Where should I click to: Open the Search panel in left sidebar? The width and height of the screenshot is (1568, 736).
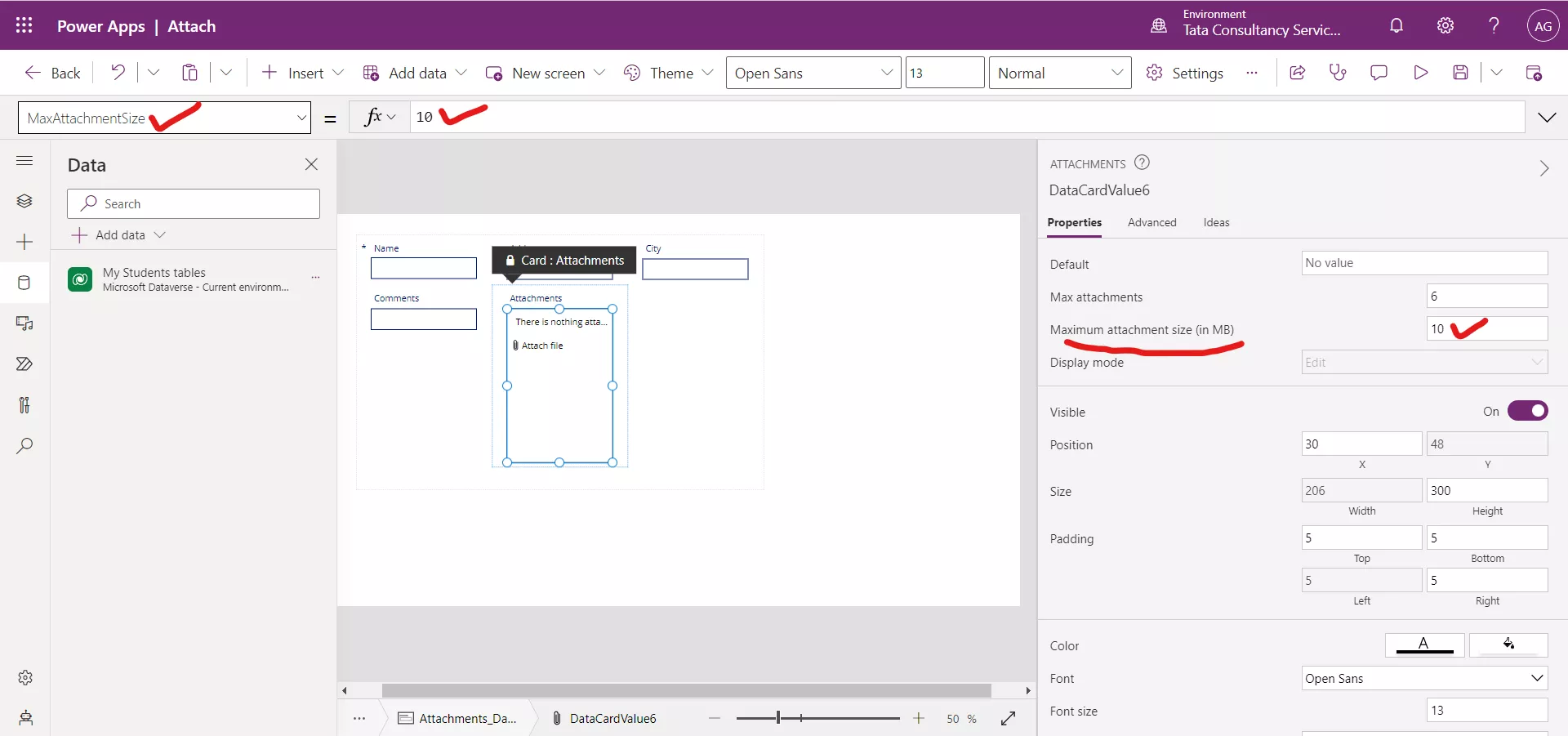click(x=24, y=446)
